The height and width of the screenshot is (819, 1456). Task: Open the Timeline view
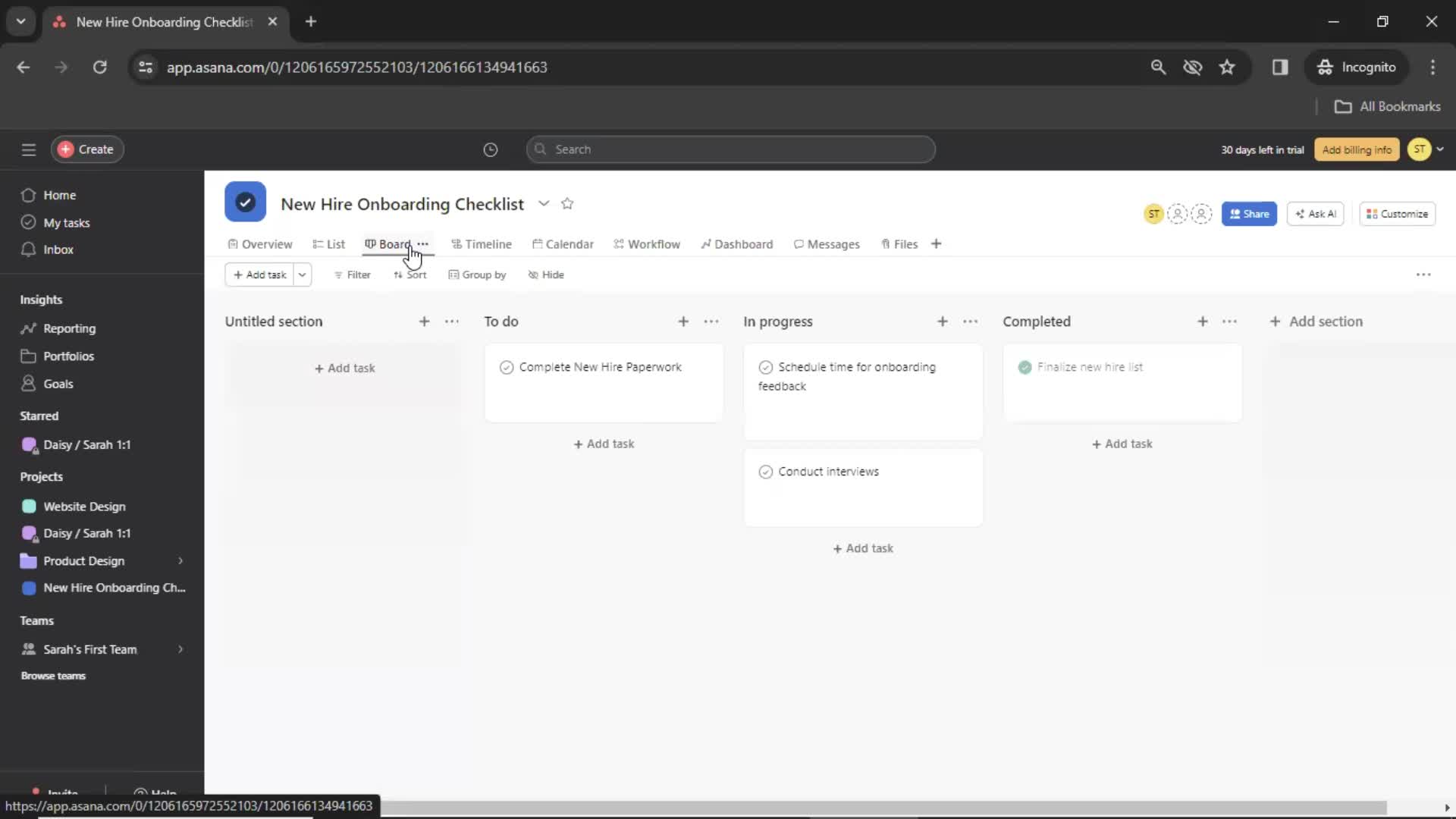coord(488,244)
